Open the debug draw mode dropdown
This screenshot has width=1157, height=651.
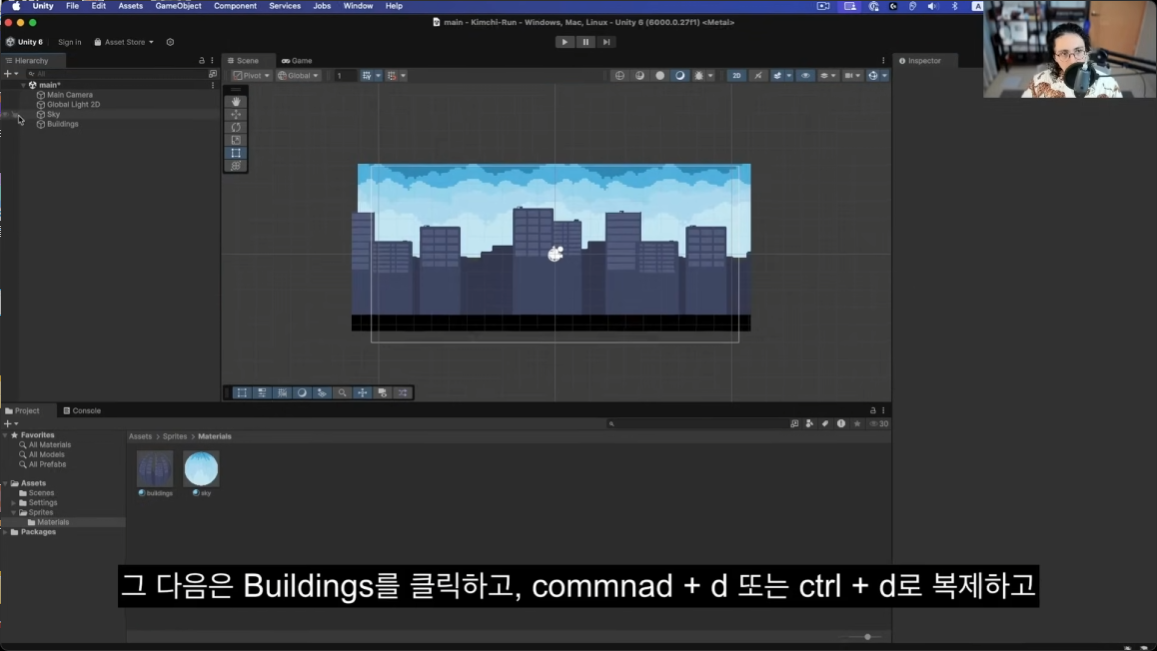click(711, 75)
